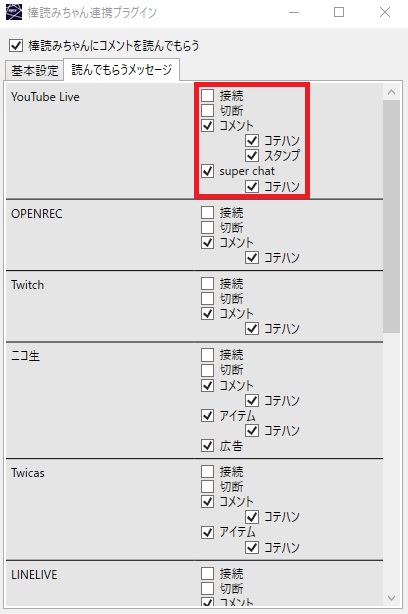Click the vertical scrollbar thumb
Image resolution: width=408 pixels, height=614 pixels.
[391, 217]
